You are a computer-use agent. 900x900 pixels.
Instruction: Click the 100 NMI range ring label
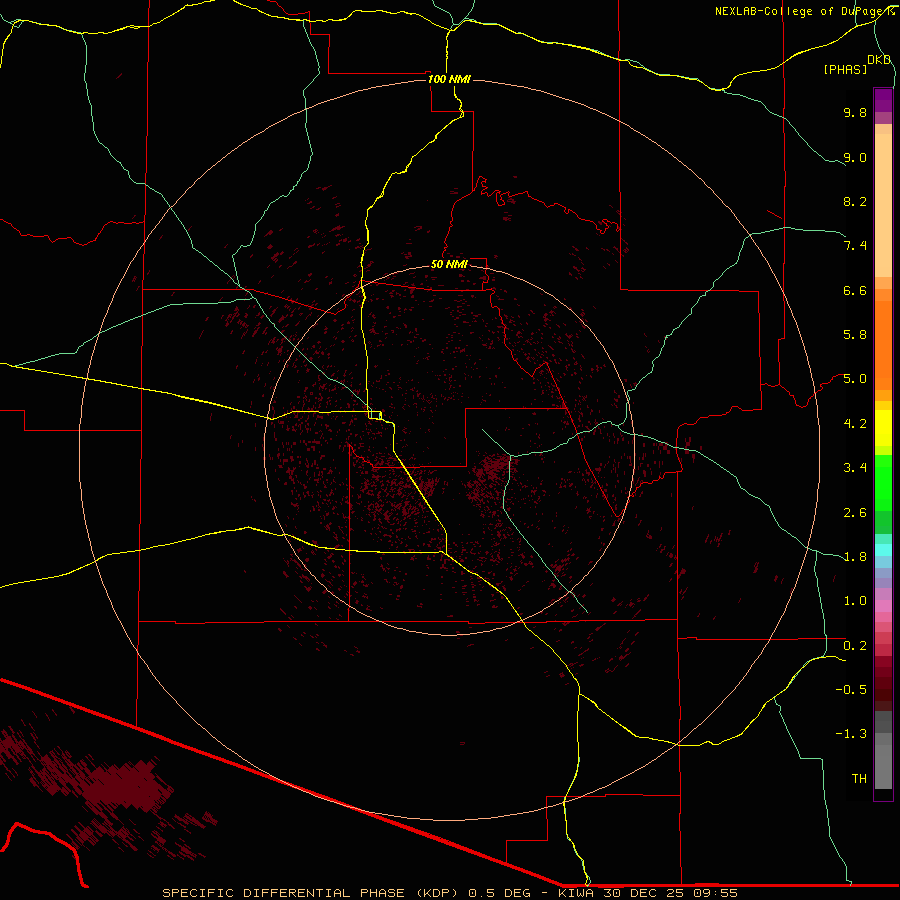(448, 79)
